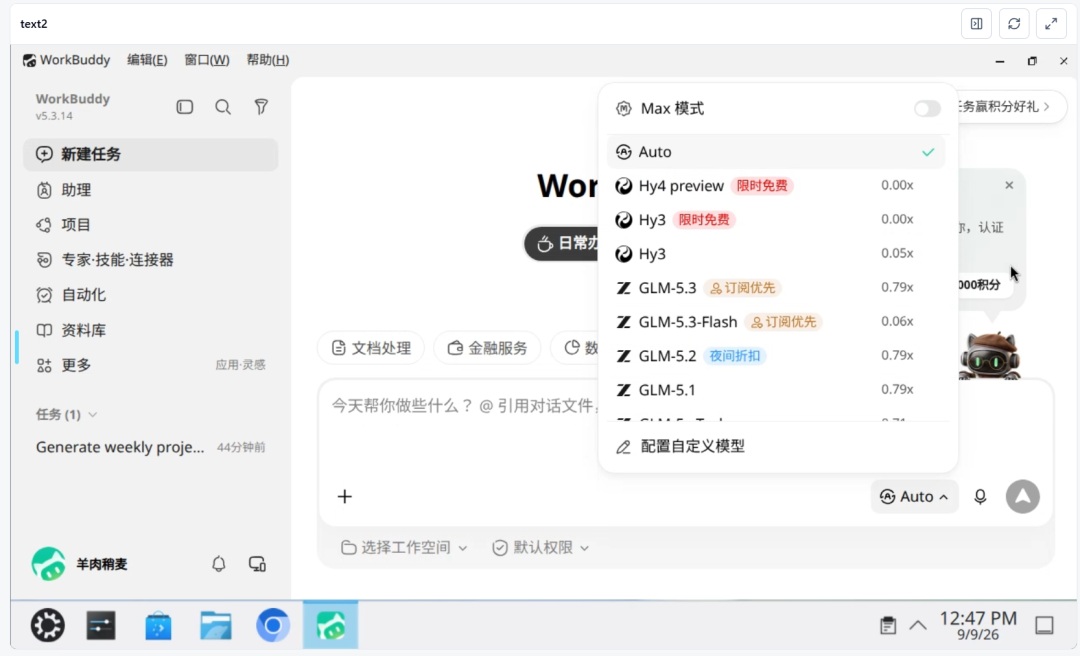Go to the 项目 projects section
The image size is (1080, 656).
click(x=150, y=225)
